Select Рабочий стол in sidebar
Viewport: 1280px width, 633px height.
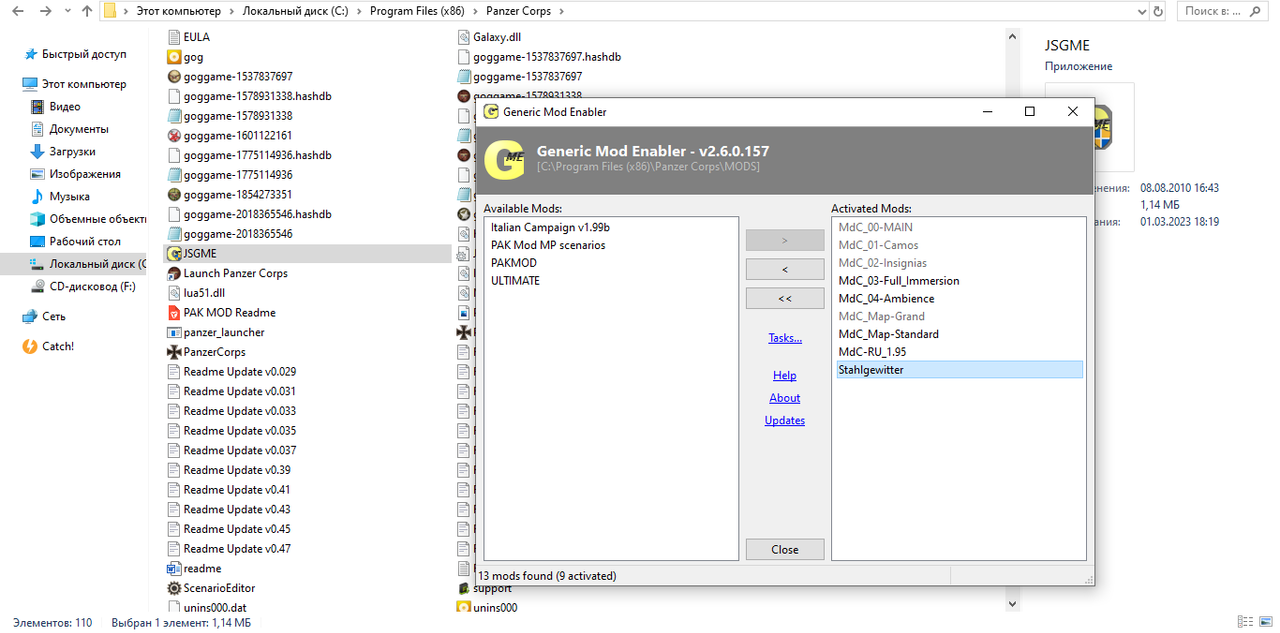[75, 242]
